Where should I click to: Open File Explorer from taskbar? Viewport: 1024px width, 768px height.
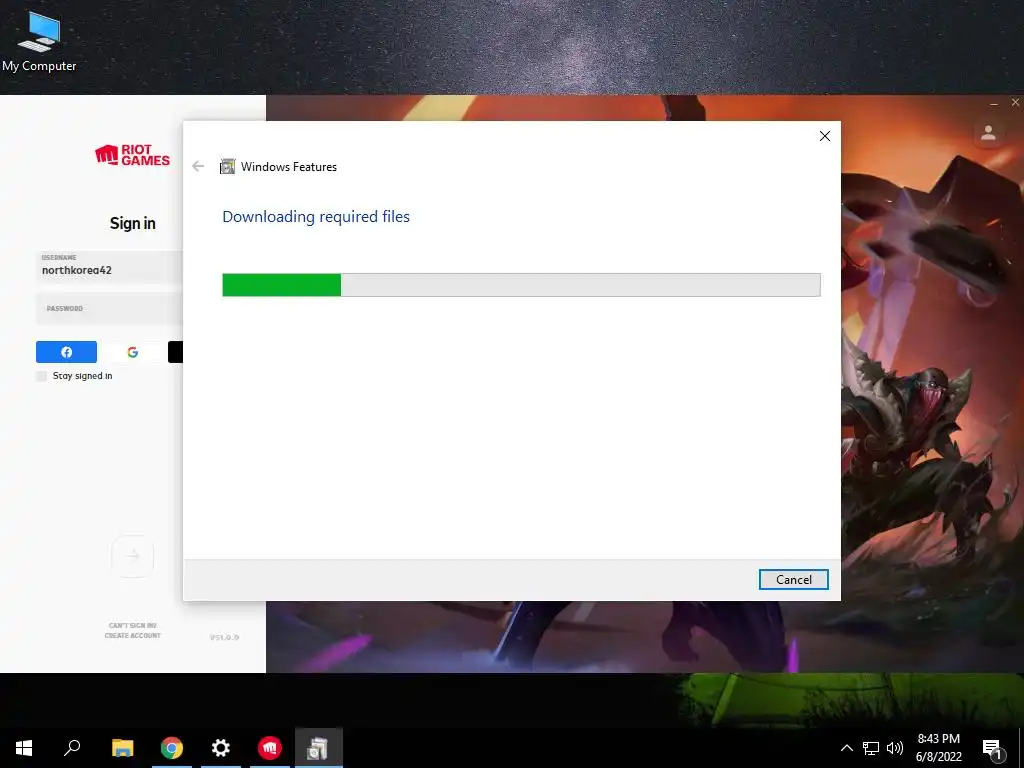click(x=122, y=748)
